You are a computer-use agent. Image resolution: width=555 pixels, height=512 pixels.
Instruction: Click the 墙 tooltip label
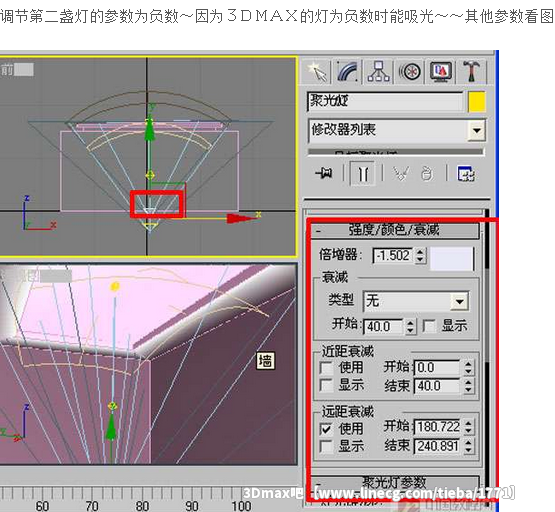coord(265,361)
